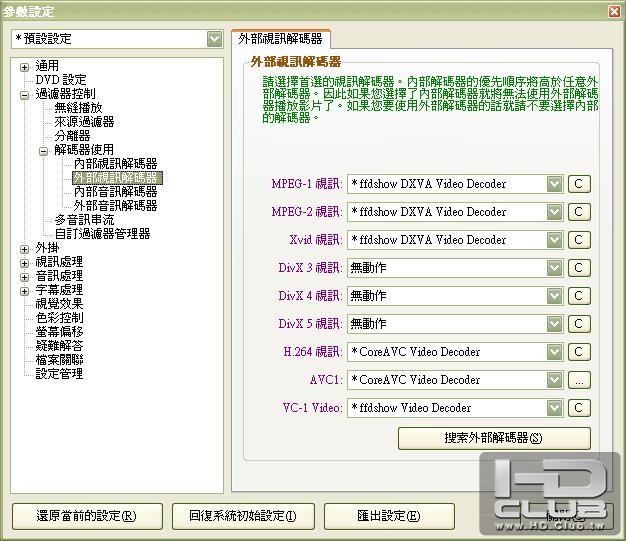Screen dimensions: 626x541
Task: Select the 通用 tree label
Action: point(47,66)
